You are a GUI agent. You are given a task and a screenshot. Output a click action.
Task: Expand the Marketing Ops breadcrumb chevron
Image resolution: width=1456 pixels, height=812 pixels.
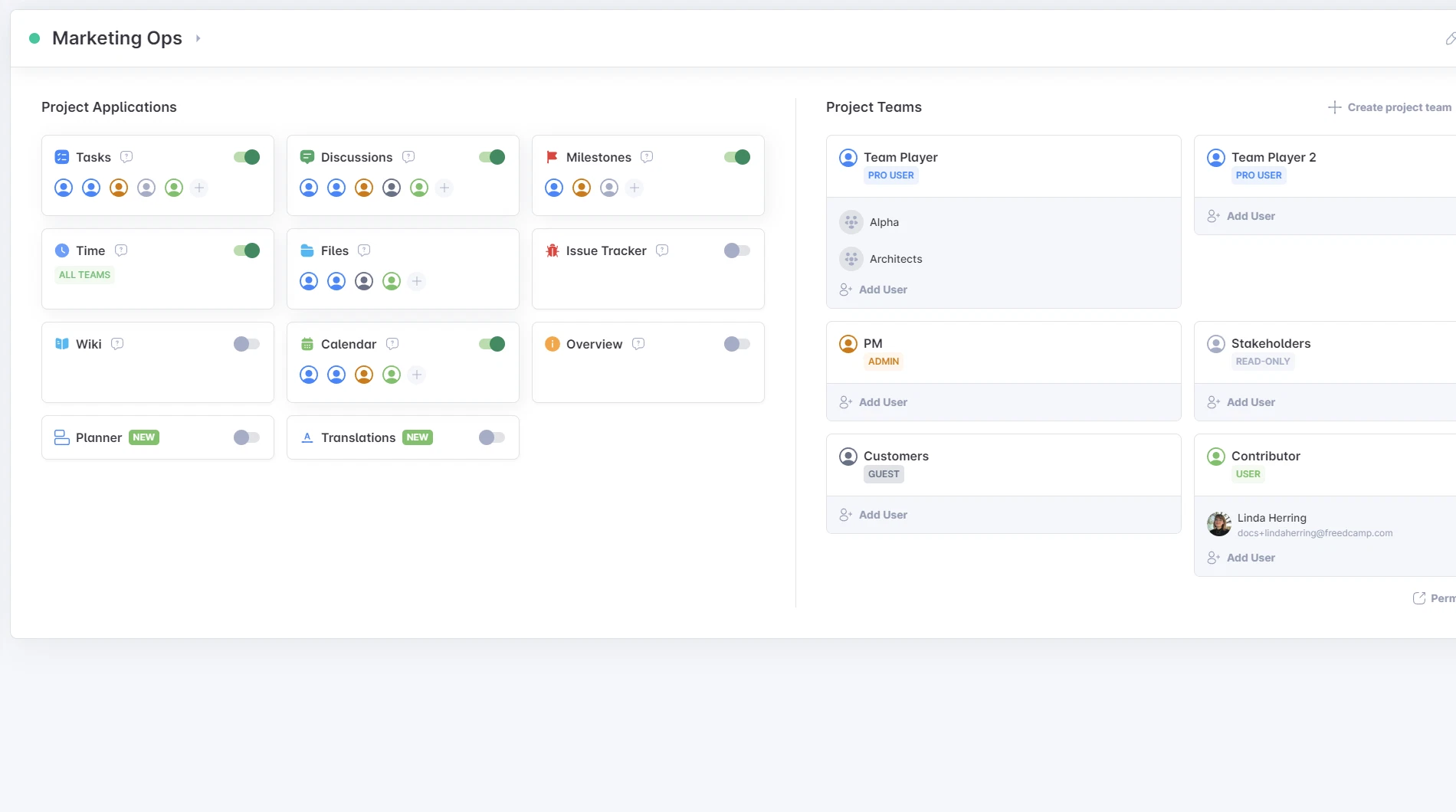click(198, 38)
